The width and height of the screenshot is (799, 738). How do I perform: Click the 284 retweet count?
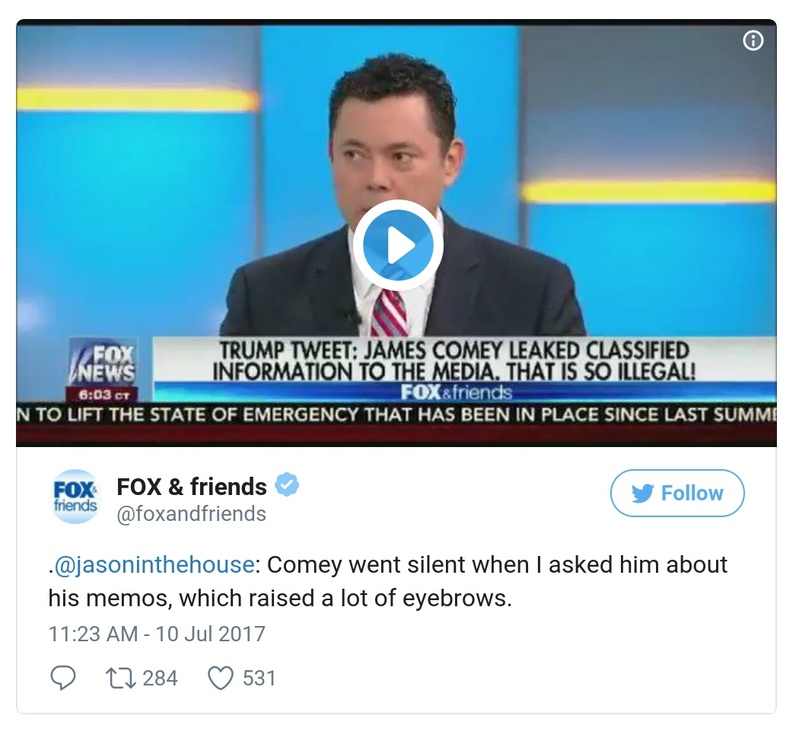pos(160,678)
